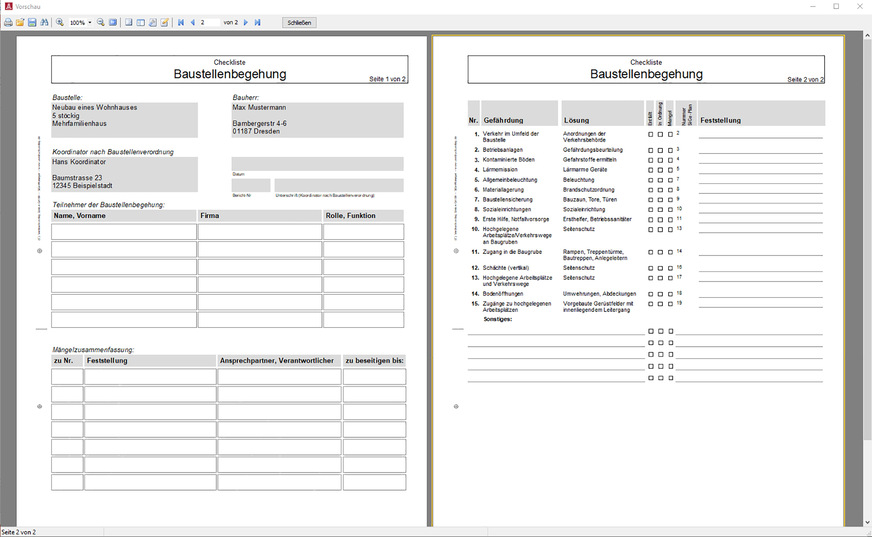Zoom out using the magnifier minus icon
The width and height of the screenshot is (872, 537).
click(x=101, y=22)
